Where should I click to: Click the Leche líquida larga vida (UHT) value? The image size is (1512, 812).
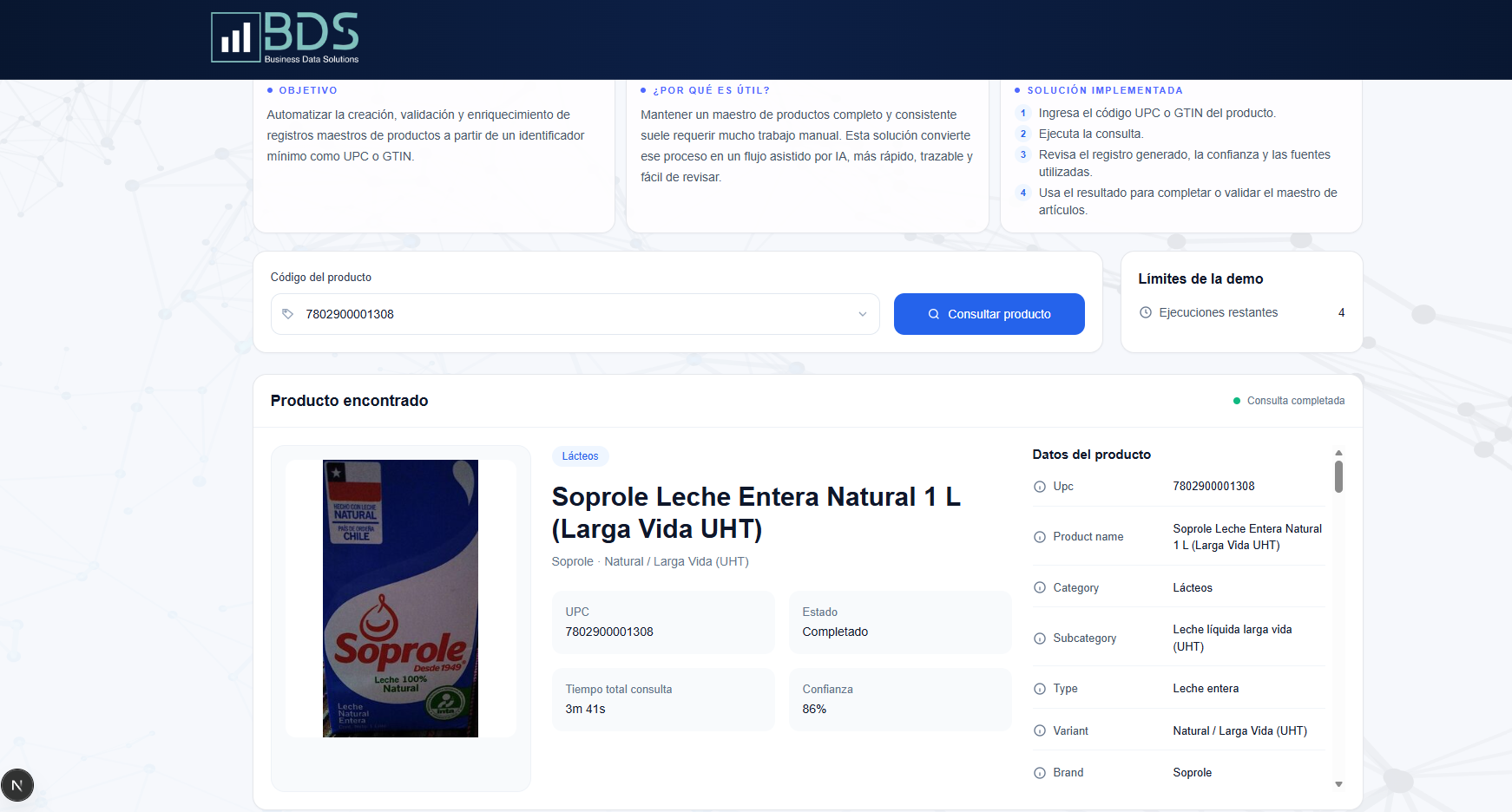[x=1232, y=638]
